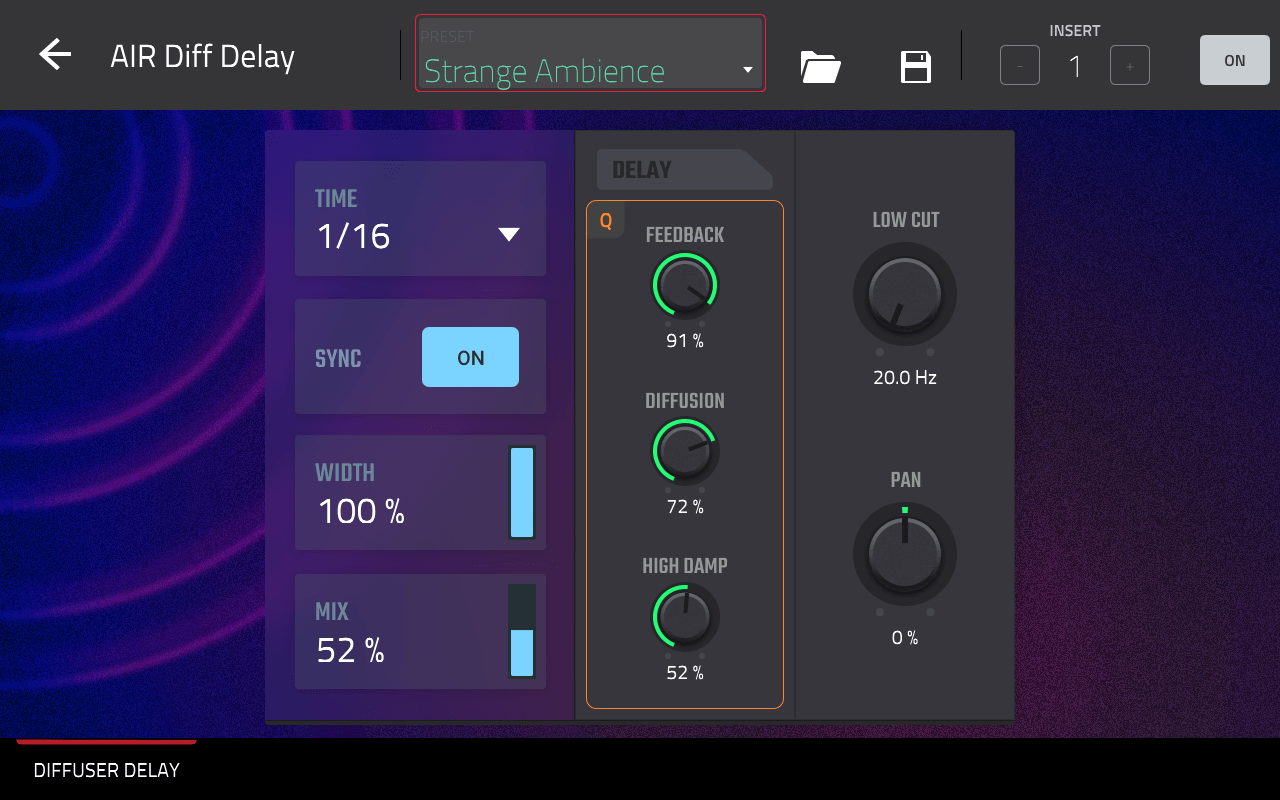Toggle the Sync ON button
This screenshot has width=1280, height=800.
click(470, 357)
